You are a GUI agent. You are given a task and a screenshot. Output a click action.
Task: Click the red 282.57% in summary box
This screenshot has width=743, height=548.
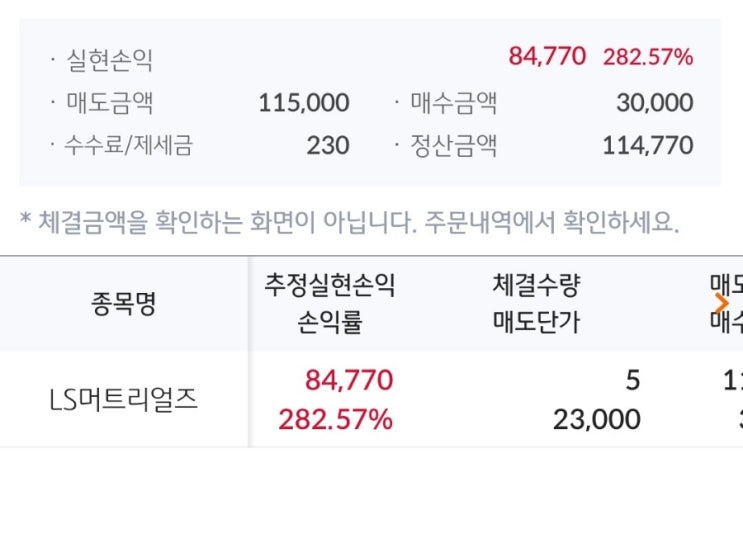tap(647, 57)
